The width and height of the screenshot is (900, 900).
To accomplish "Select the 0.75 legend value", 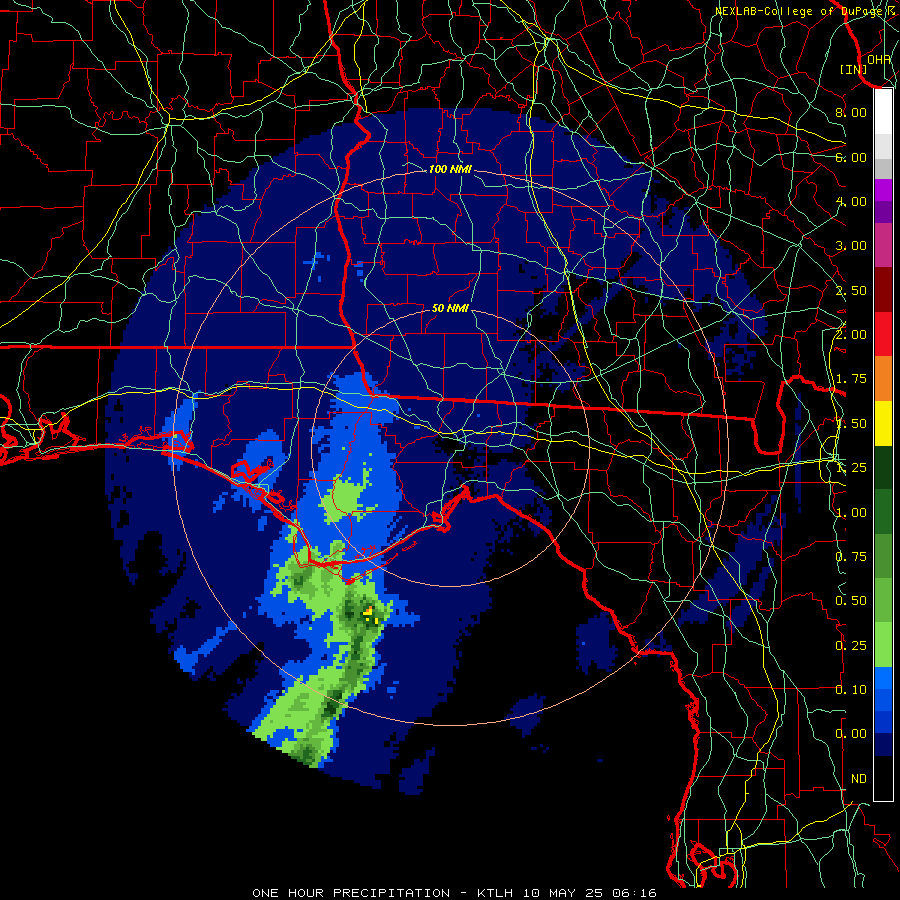I will coord(850,557).
